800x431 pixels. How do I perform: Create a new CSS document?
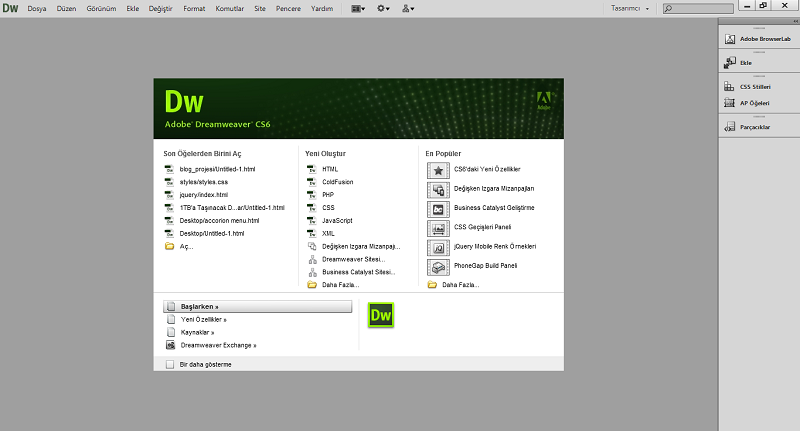(x=328, y=208)
